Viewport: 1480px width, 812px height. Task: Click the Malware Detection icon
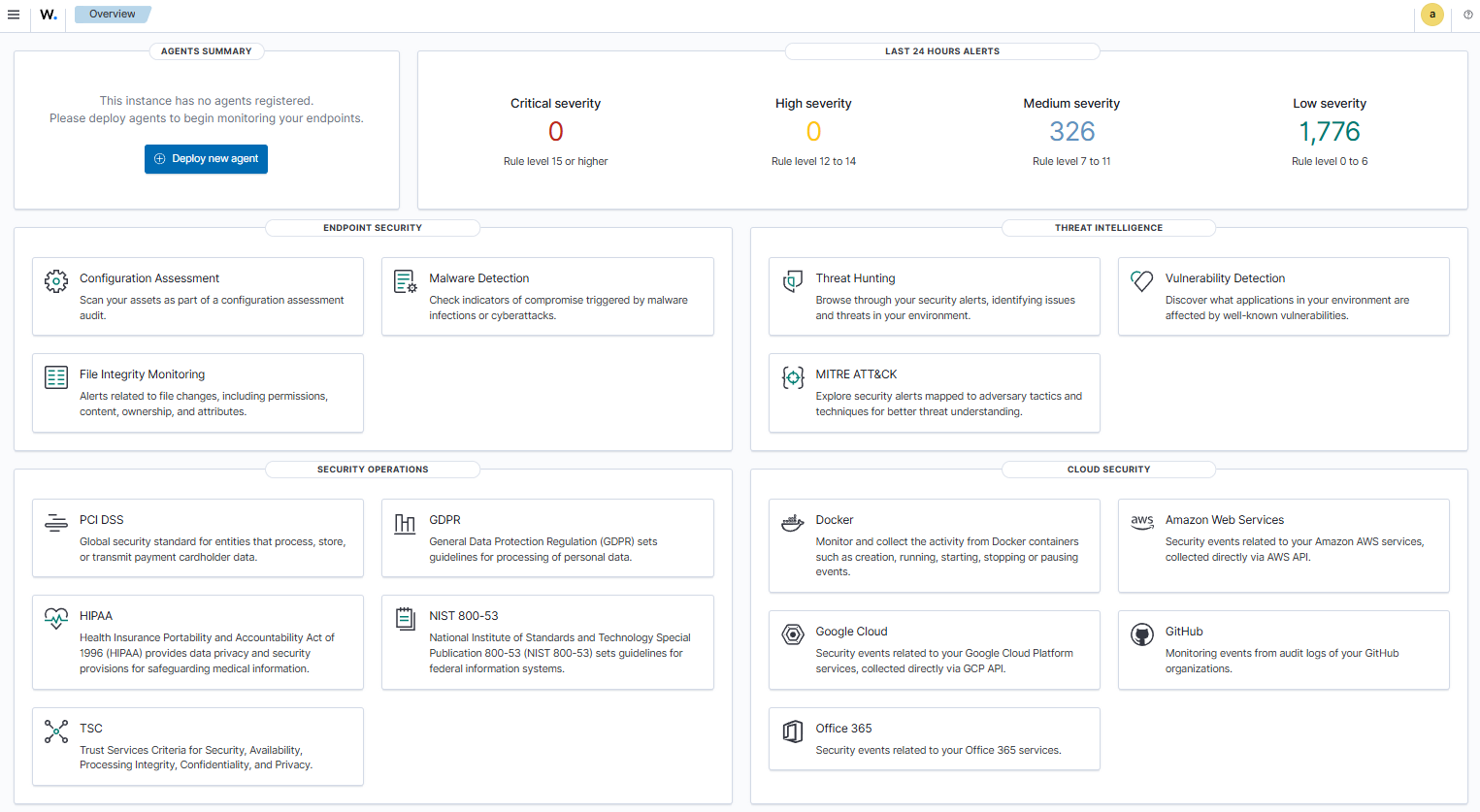tap(405, 281)
